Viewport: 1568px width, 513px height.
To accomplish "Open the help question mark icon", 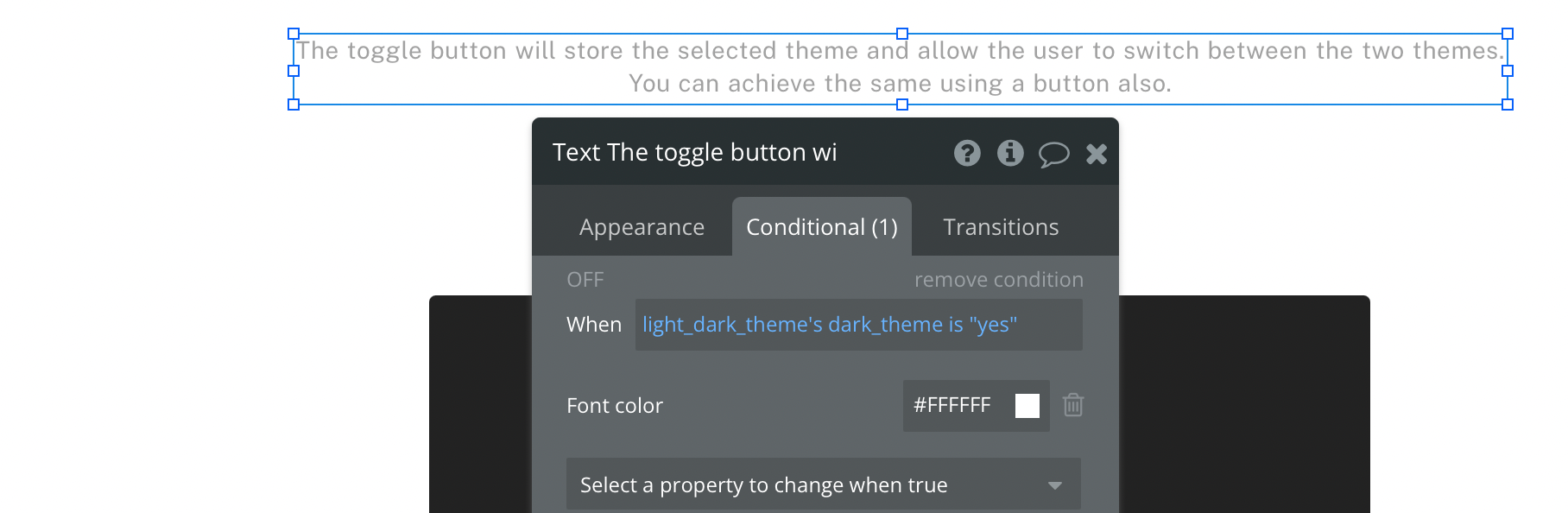I will (x=967, y=153).
